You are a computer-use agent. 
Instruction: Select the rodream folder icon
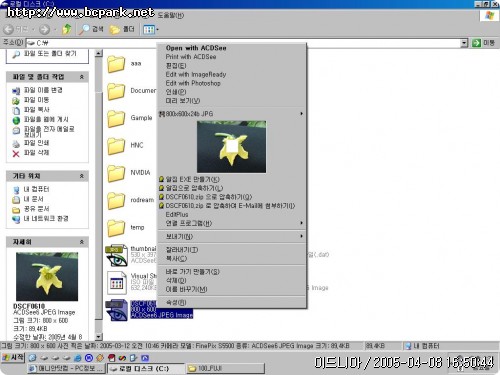pyautogui.click(x=116, y=200)
